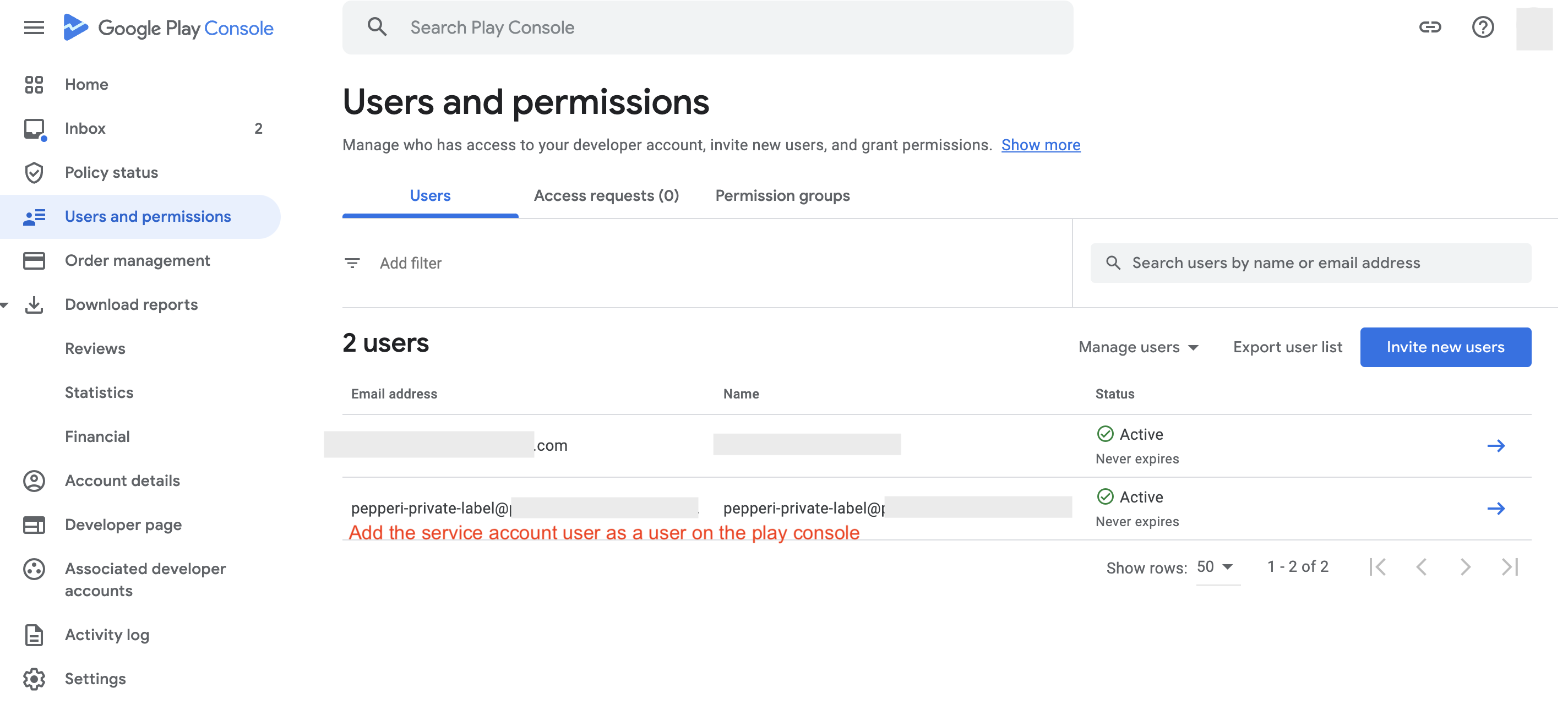Open the Manage users dropdown
This screenshot has height=710, width=1568.
pos(1138,347)
